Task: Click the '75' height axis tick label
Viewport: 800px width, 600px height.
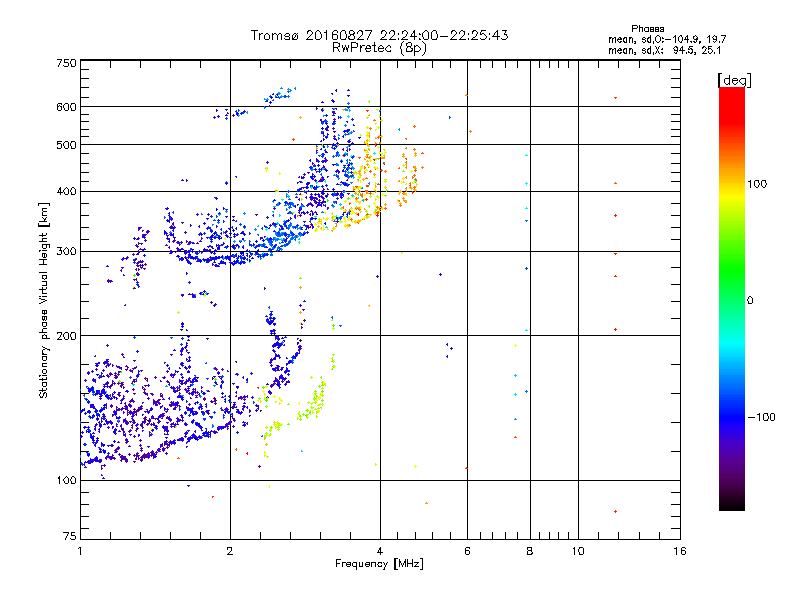Action: tap(70, 536)
